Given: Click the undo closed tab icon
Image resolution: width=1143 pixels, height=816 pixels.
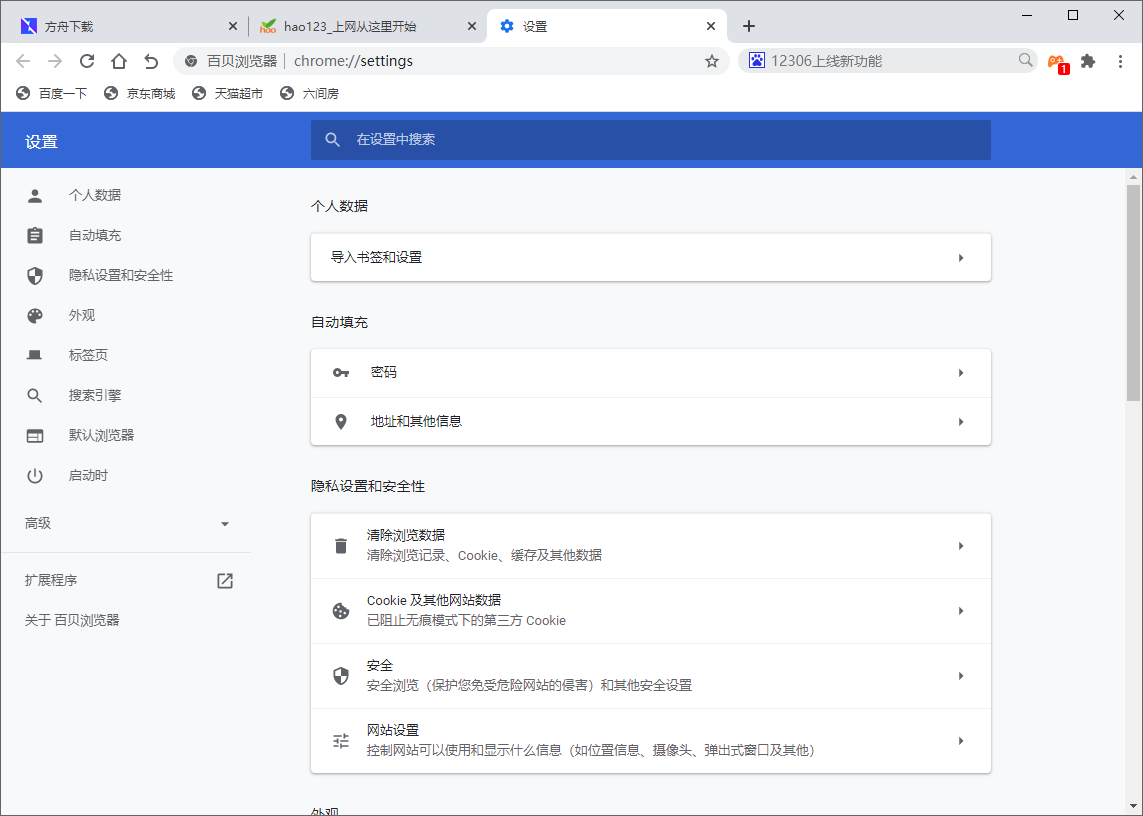Looking at the screenshot, I should (151, 61).
